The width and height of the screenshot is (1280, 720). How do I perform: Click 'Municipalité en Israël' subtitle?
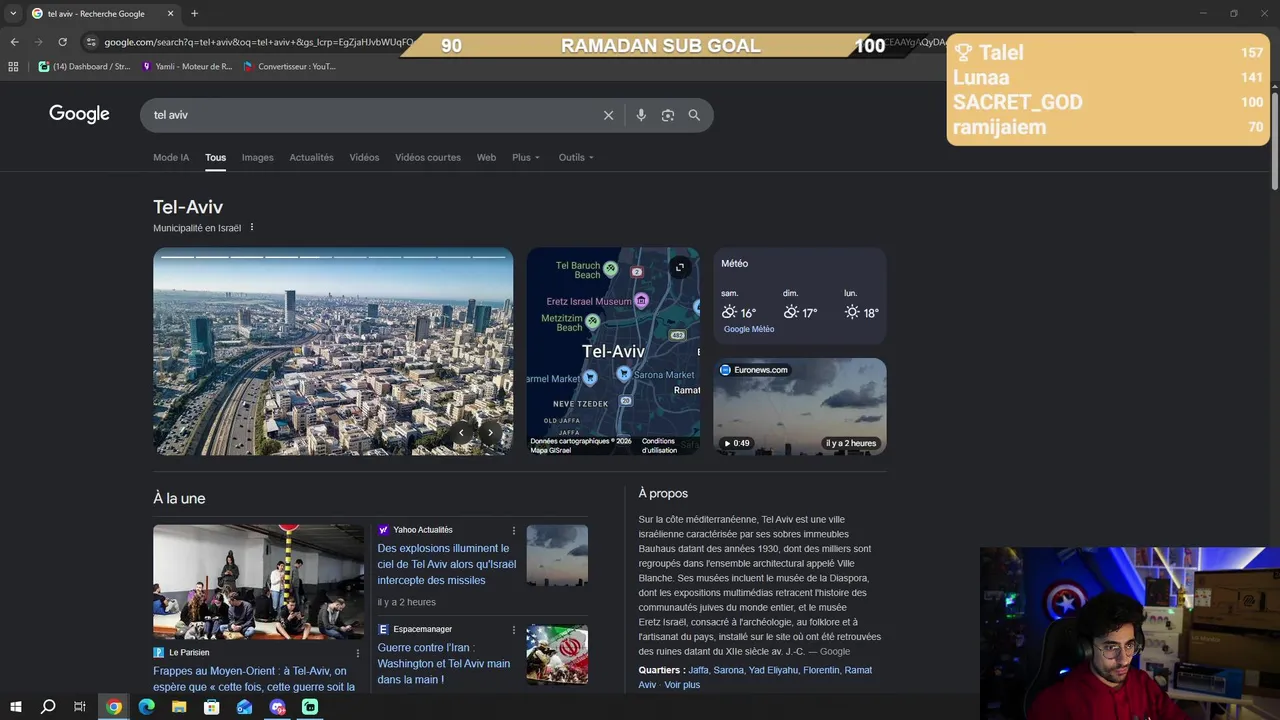pos(197,228)
